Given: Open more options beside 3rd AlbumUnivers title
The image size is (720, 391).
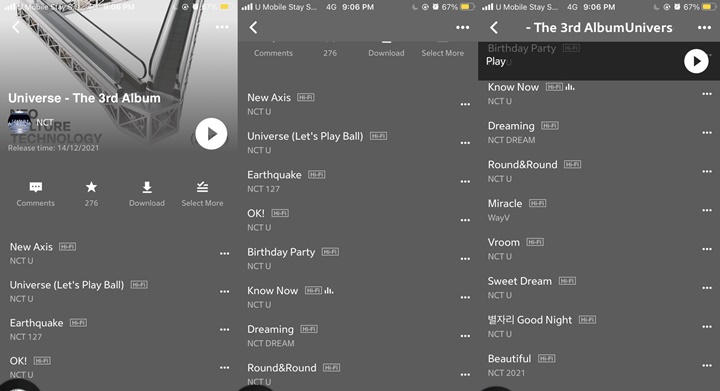Looking at the screenshot, I should (704, 28).
